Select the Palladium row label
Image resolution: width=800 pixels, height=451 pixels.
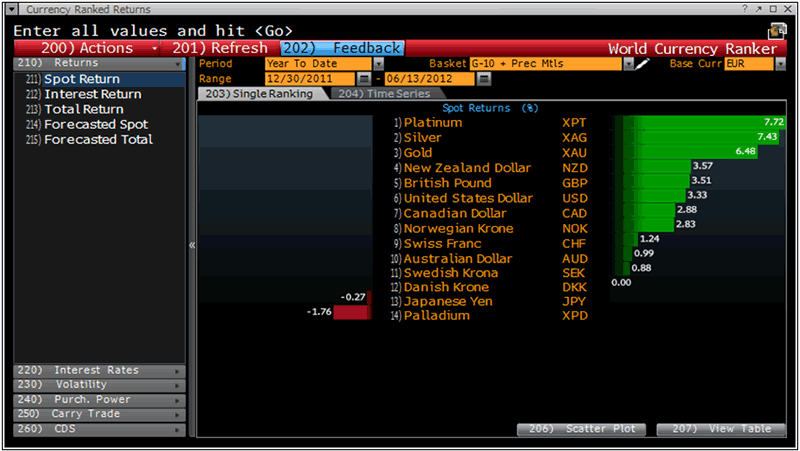click(x=437, y=316)
